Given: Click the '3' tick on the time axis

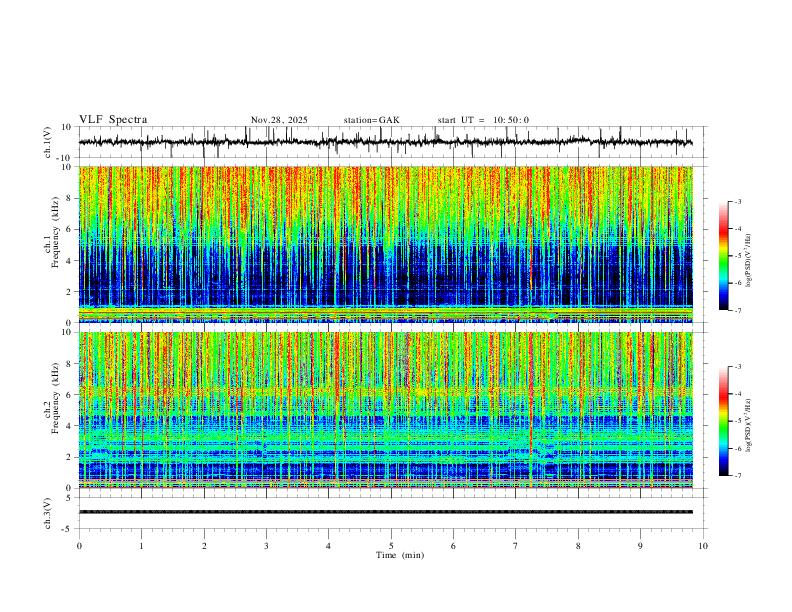Looking at the screenshot, I should pyautogui.click(x=266, y=546).
